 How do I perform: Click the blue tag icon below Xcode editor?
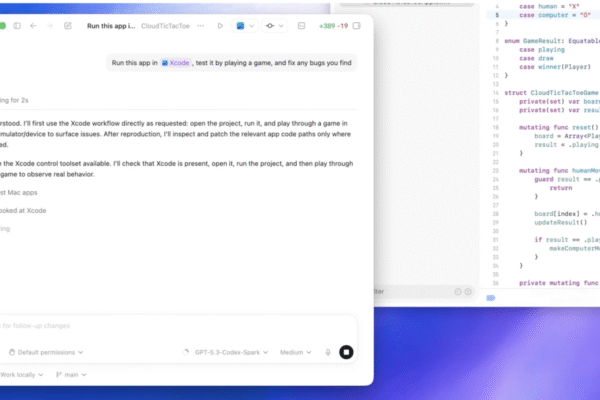coord(491,298)
